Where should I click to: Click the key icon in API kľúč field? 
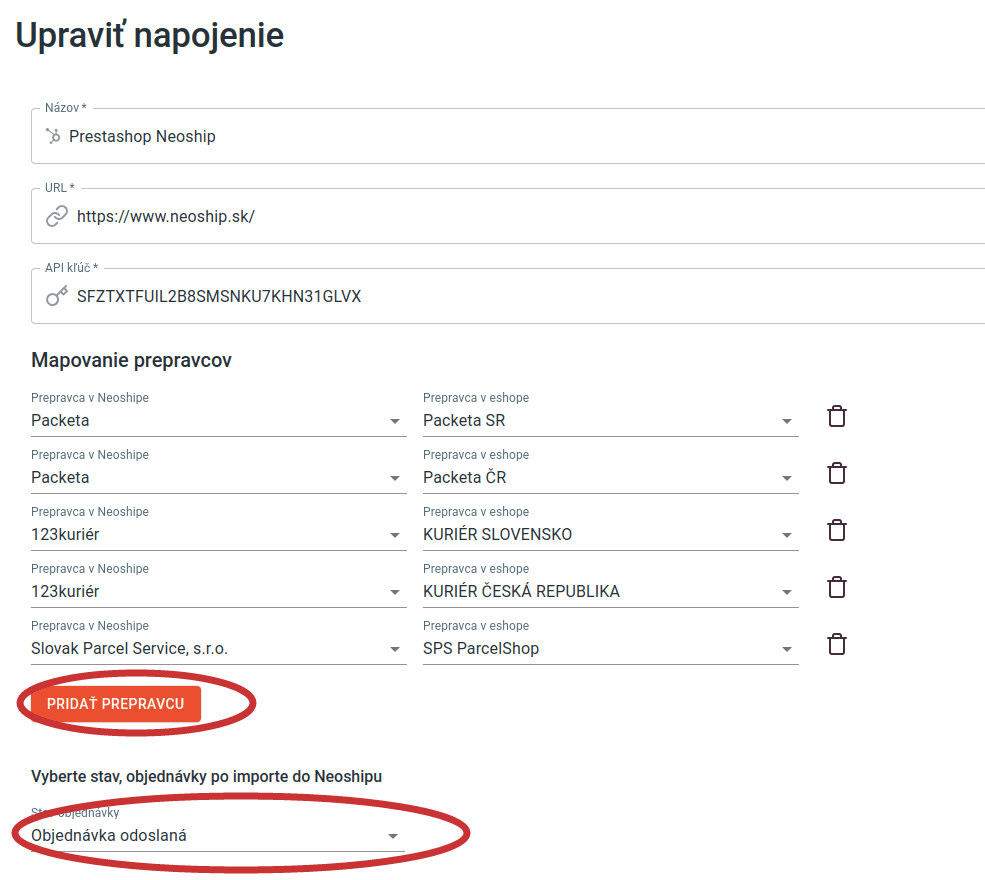click(57, 296)
